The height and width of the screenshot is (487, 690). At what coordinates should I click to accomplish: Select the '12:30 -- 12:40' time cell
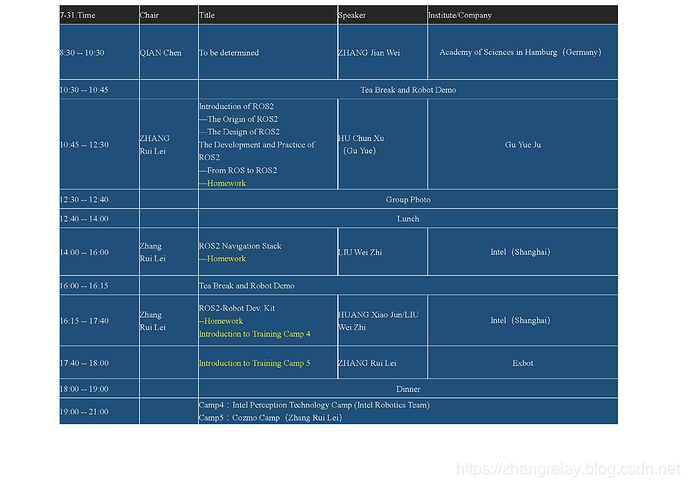[99, 199]
